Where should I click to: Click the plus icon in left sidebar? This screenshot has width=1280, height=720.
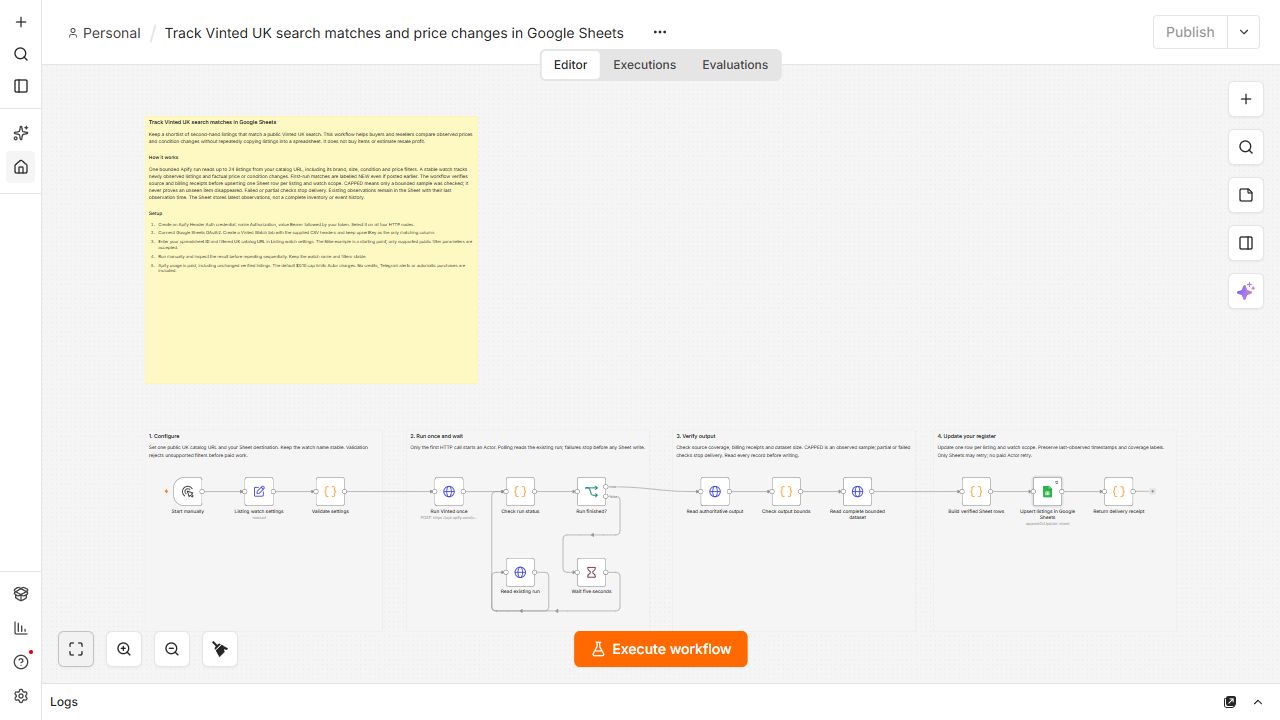tap(21, 22)
